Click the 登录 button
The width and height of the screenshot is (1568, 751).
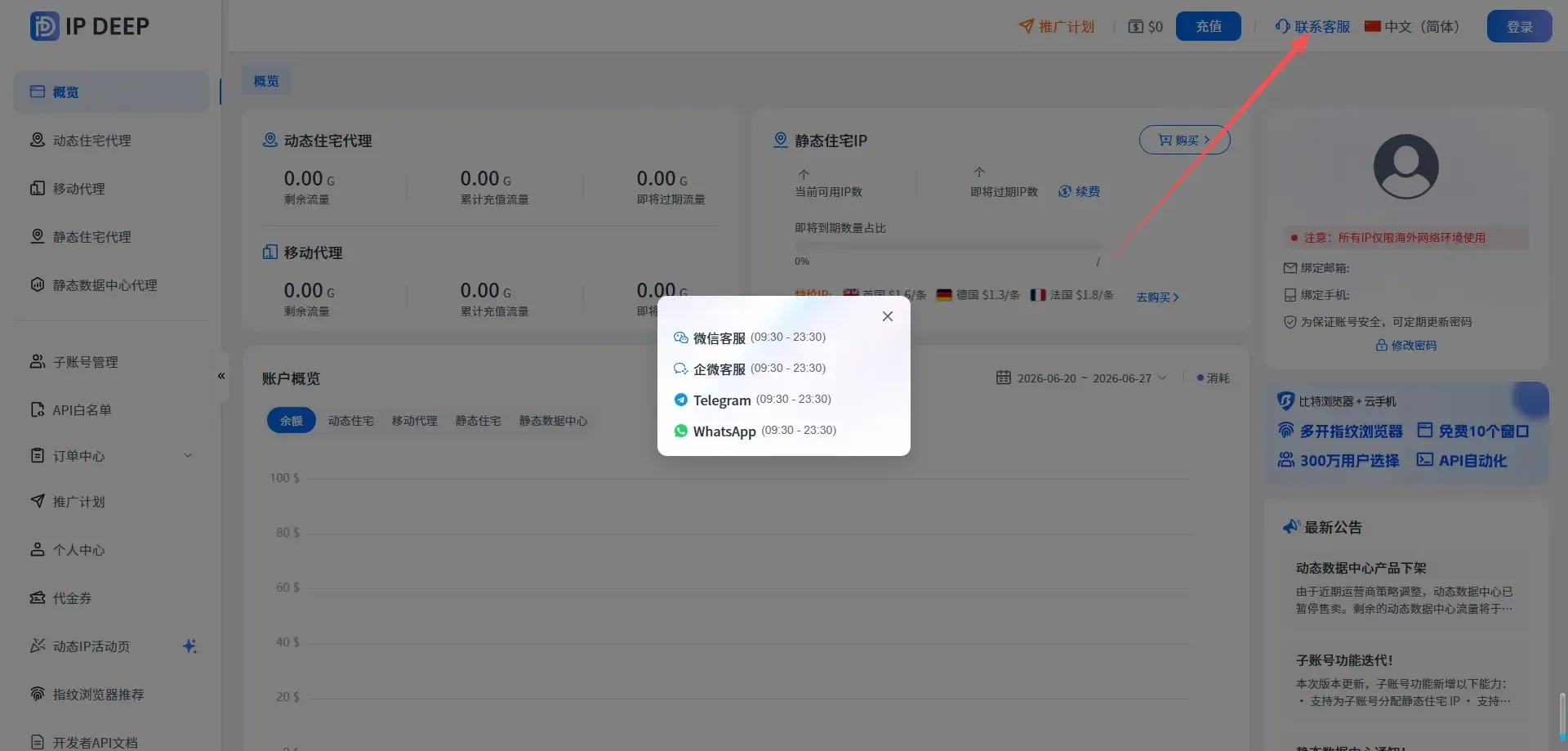click(1519, 26)
